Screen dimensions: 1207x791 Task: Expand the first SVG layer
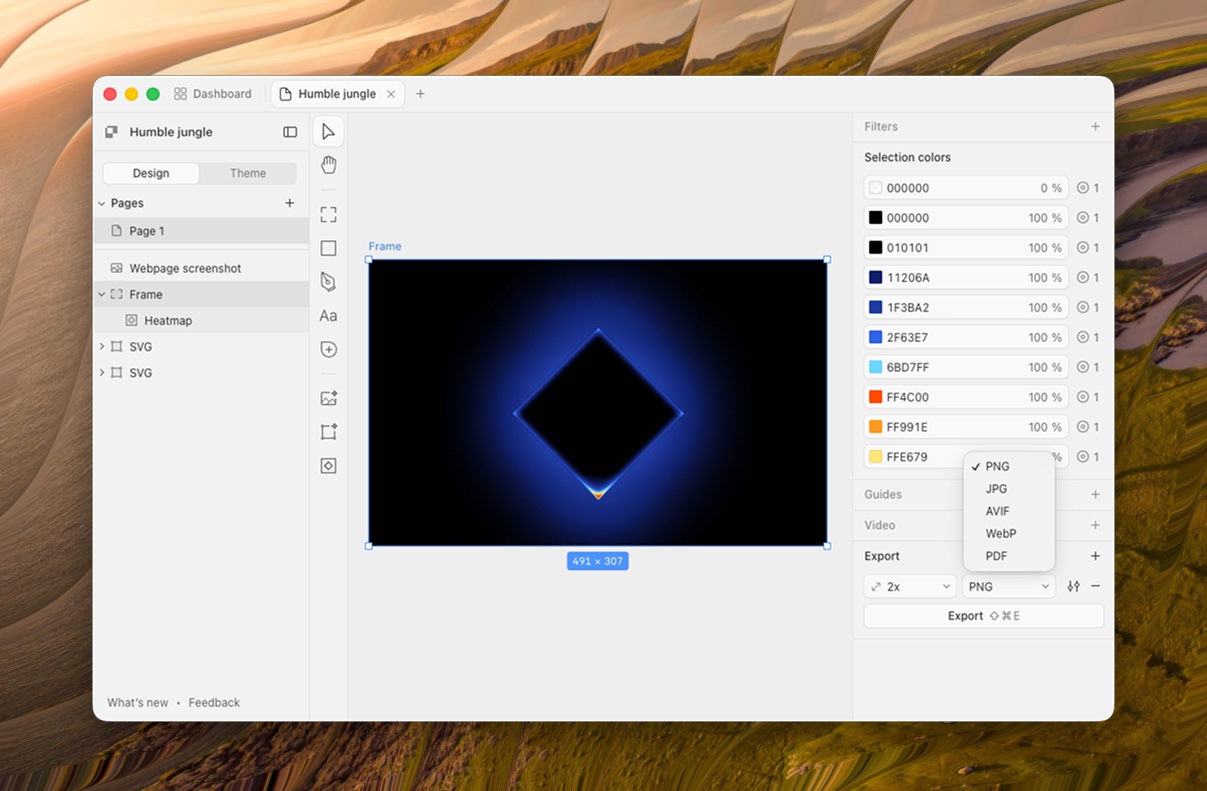(101, 347)
